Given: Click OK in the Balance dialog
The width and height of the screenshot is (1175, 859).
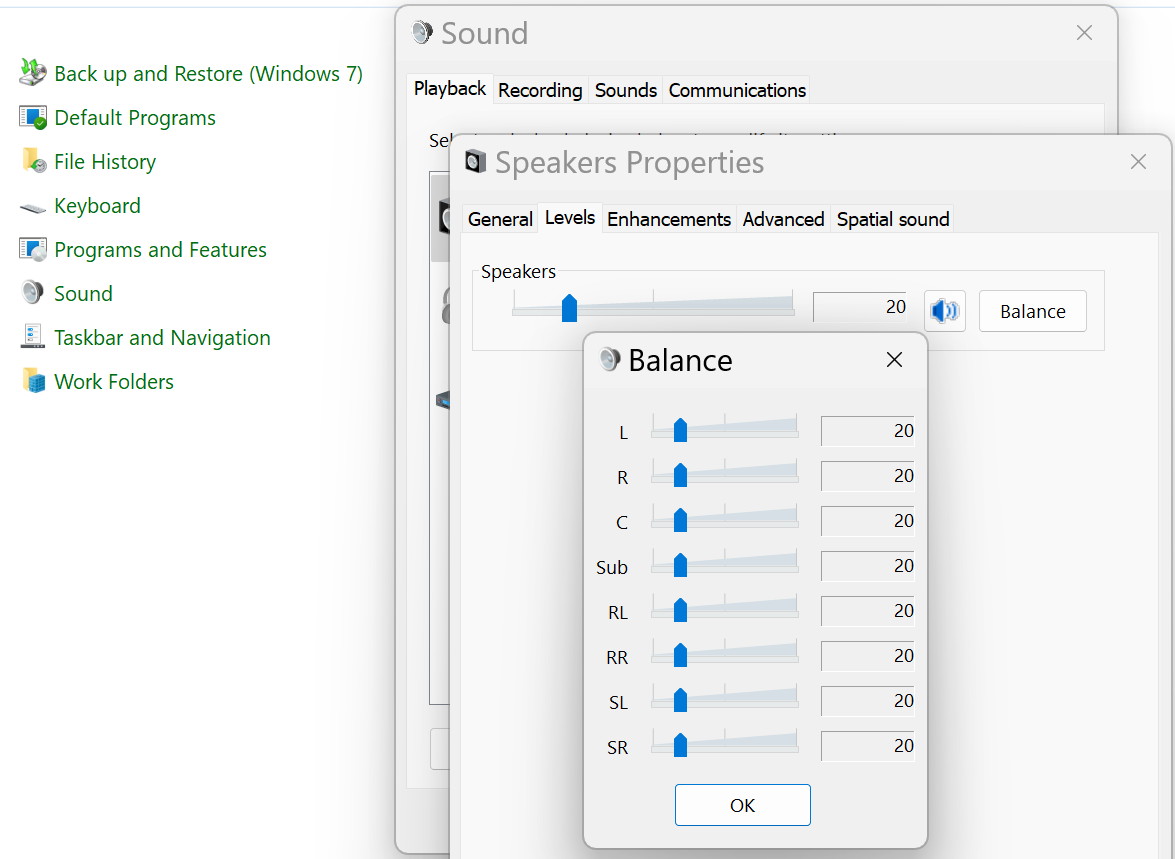Looking at the screenshot, I should (742, 805).
